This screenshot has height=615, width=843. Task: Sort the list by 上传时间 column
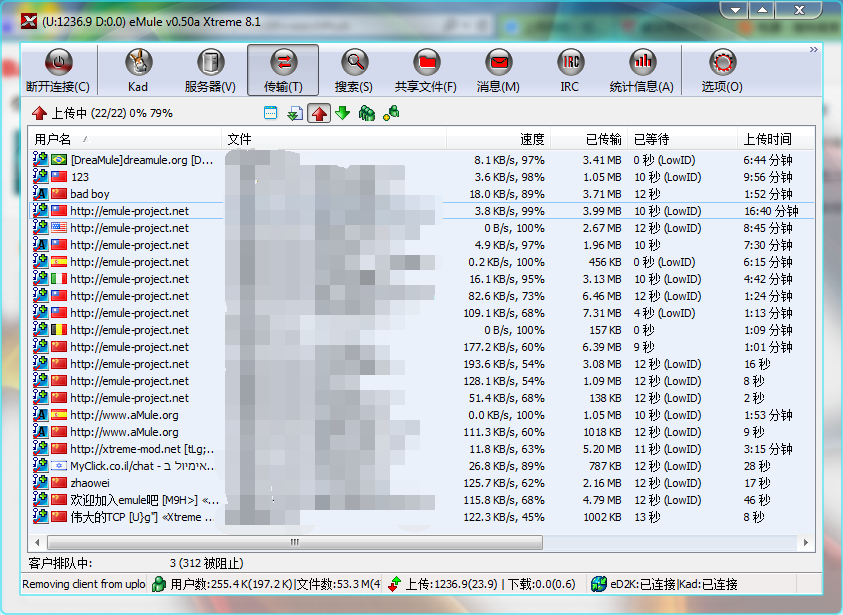(x=775, y=139)
